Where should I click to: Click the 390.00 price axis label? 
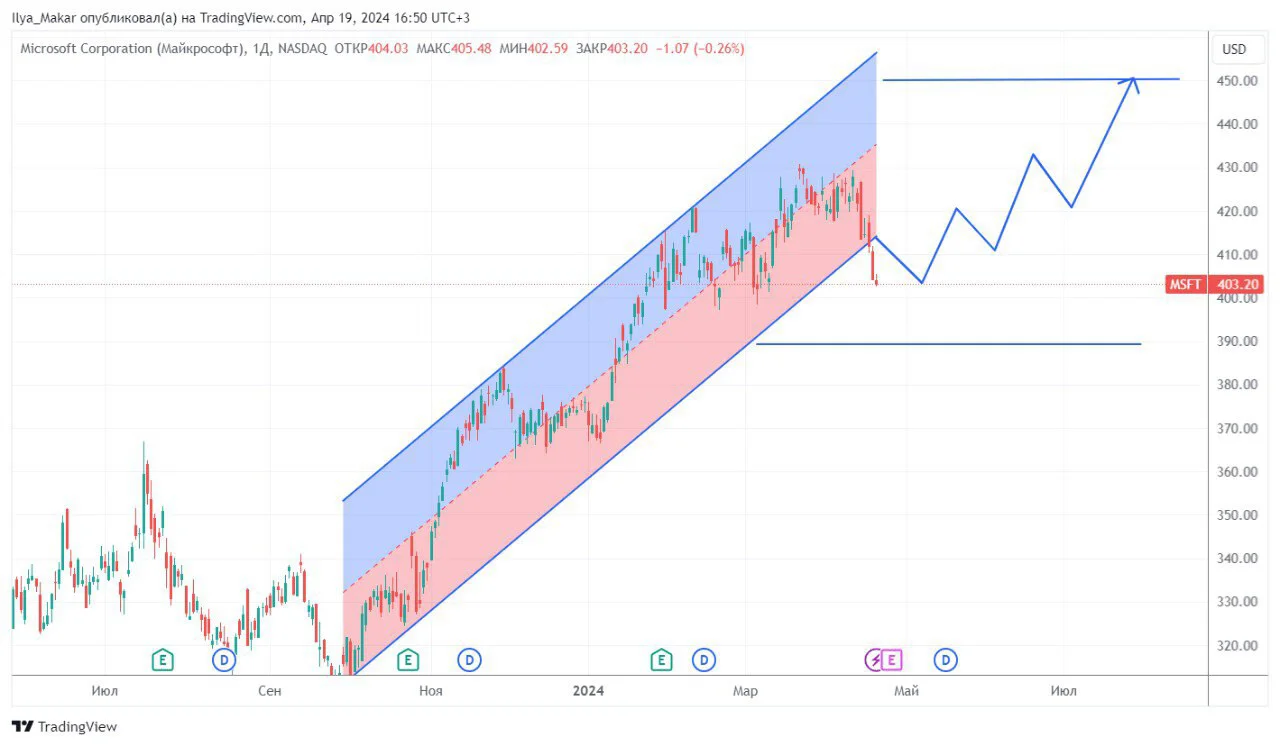tap(1236, 341)
